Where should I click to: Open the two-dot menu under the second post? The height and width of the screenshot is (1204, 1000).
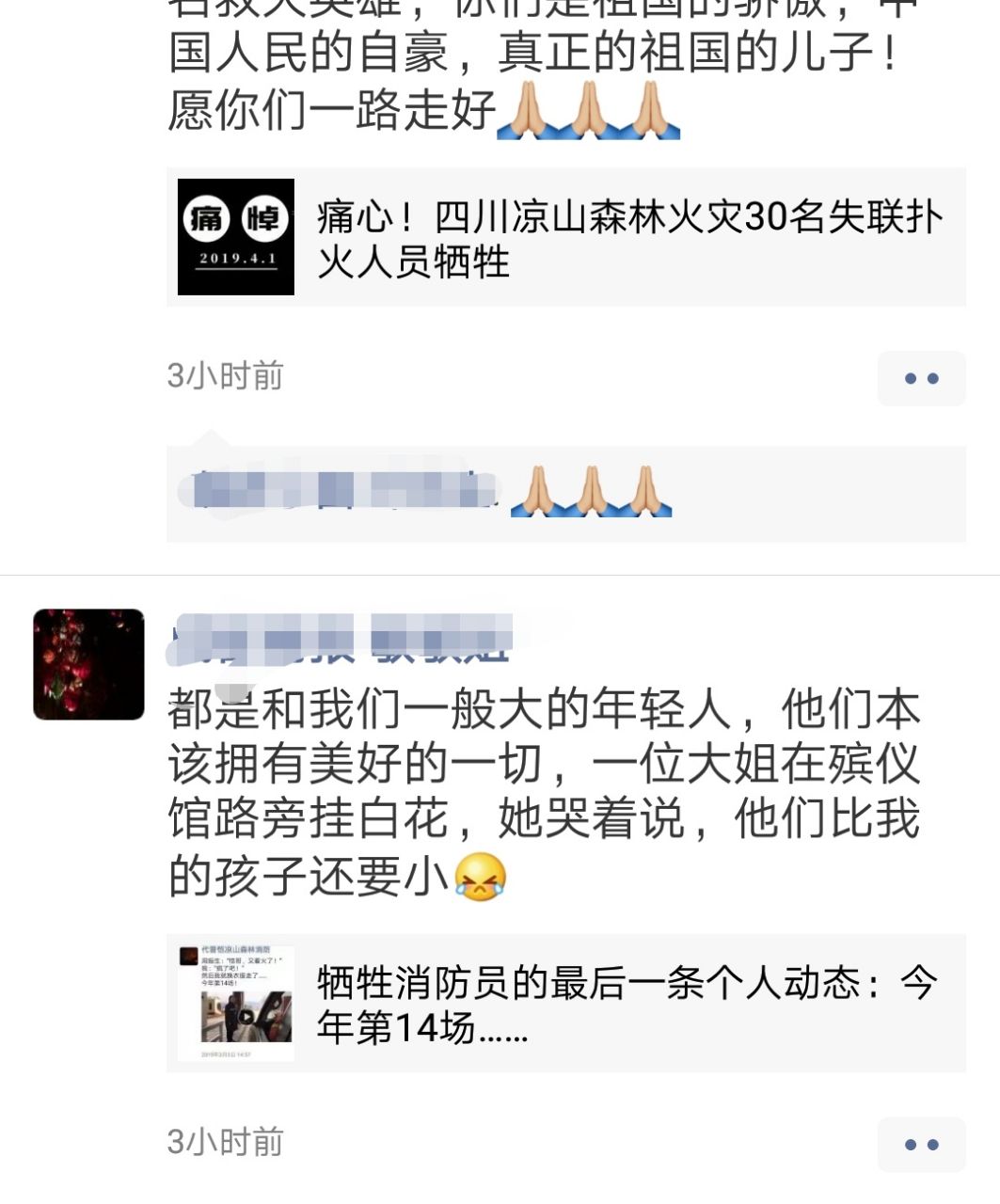pos(921,1145)
